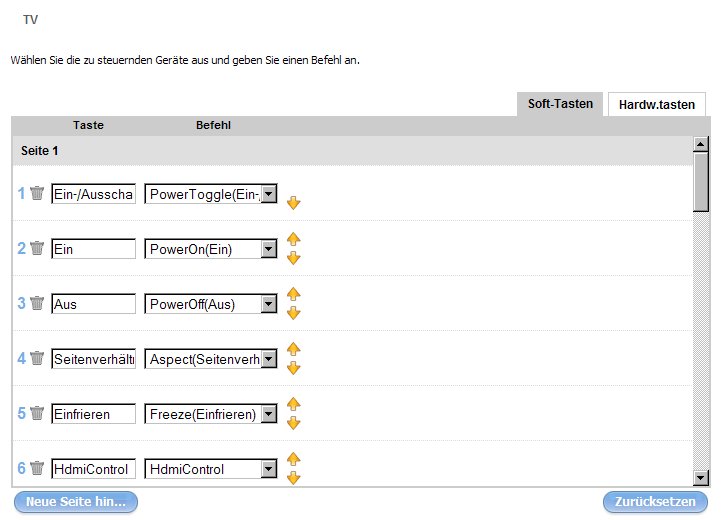Switch to the Hardw.tasten tab

click(x=656, y=104)
